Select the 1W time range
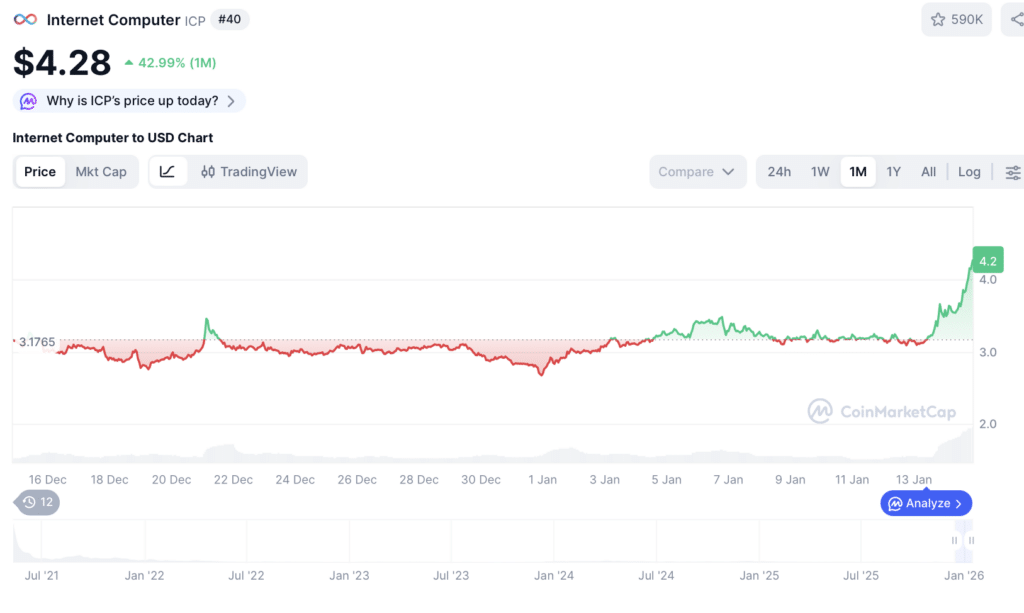Viewport: 1024px width, 613px height. coord(820,172)
